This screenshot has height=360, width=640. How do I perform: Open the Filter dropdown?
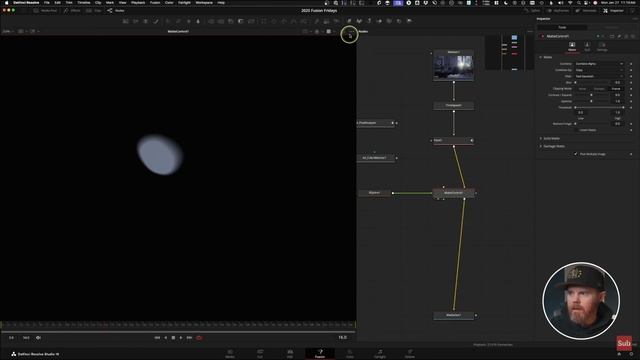[599, 76]
